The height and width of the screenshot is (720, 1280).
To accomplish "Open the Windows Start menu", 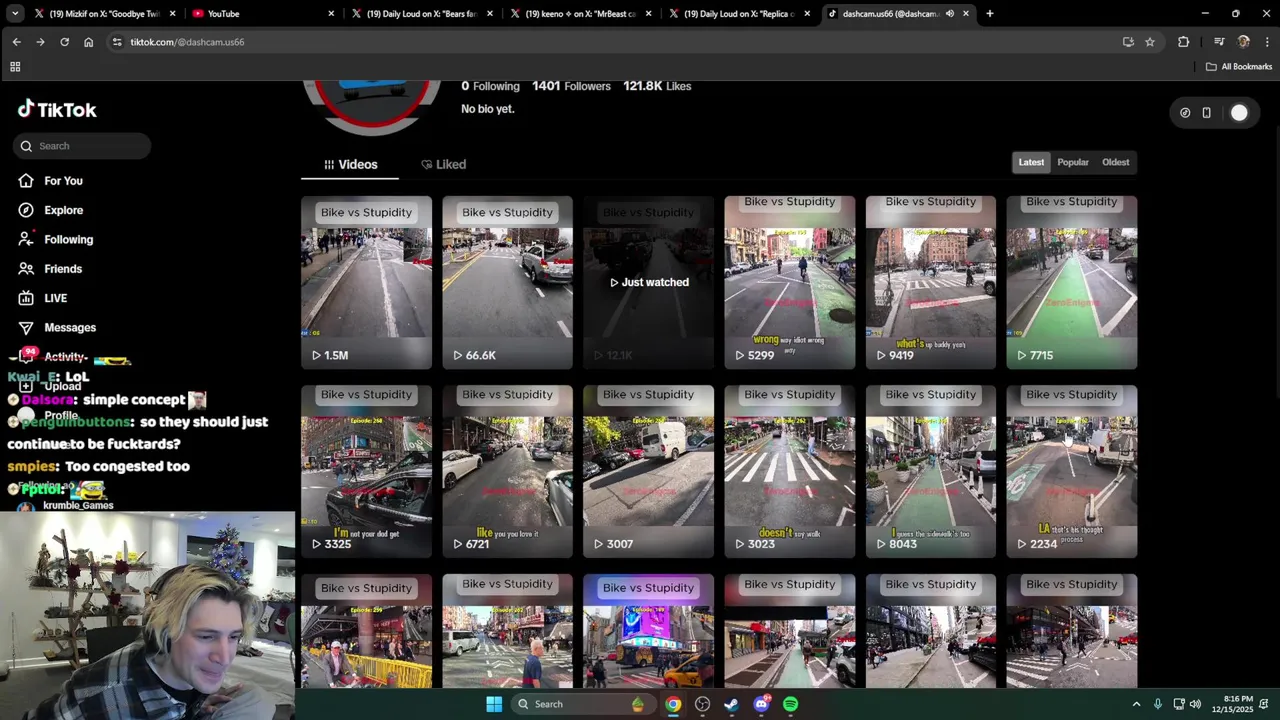I will (494, 704).
